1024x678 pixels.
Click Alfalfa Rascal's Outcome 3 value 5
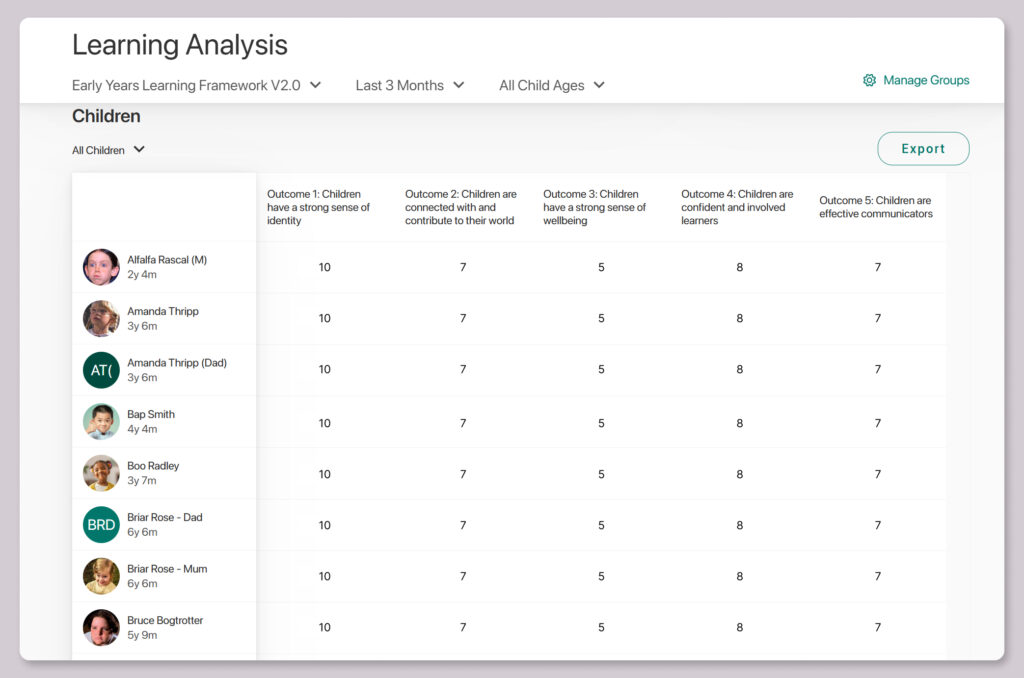tap(601, 267)
